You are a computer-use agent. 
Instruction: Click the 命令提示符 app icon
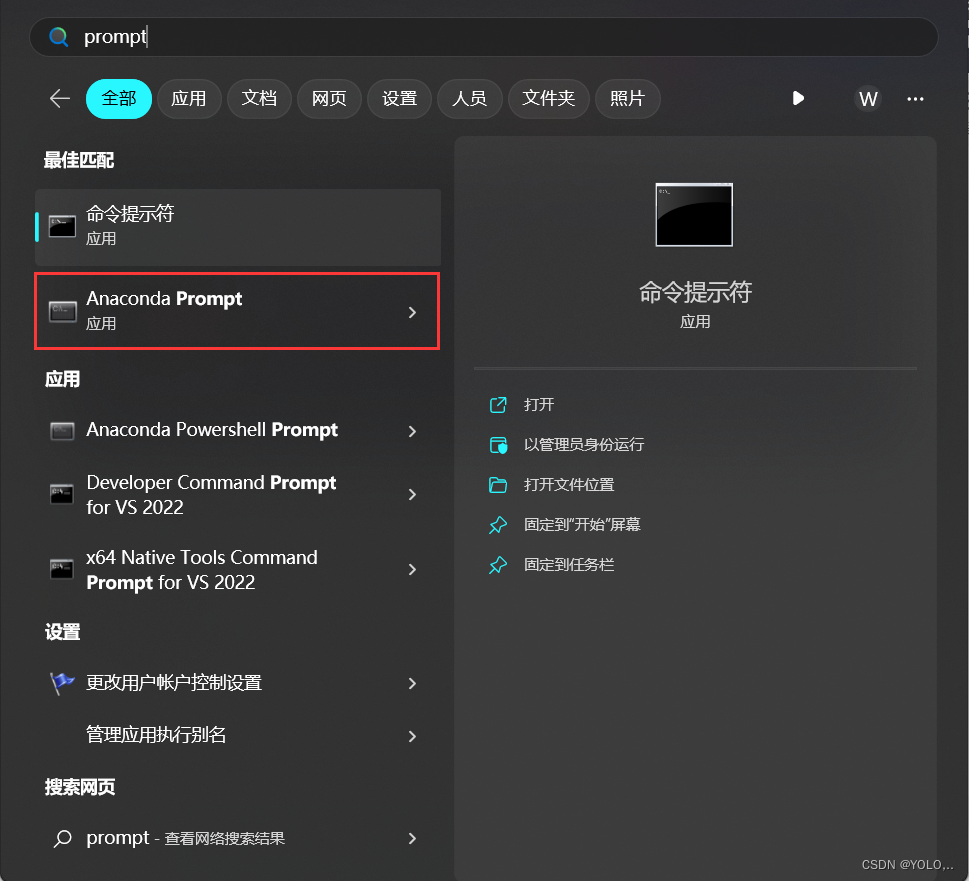[x=61, y=225]
